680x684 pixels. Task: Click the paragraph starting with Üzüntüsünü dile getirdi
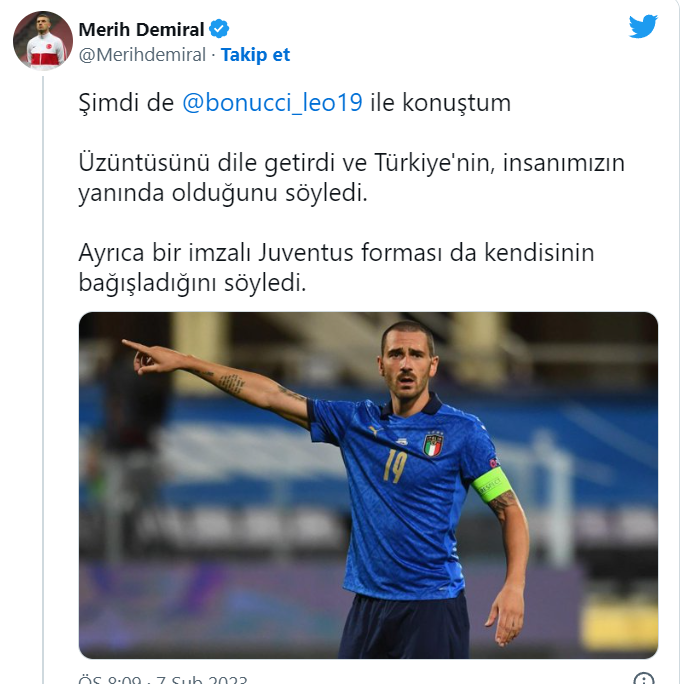(x=352, y=178)
